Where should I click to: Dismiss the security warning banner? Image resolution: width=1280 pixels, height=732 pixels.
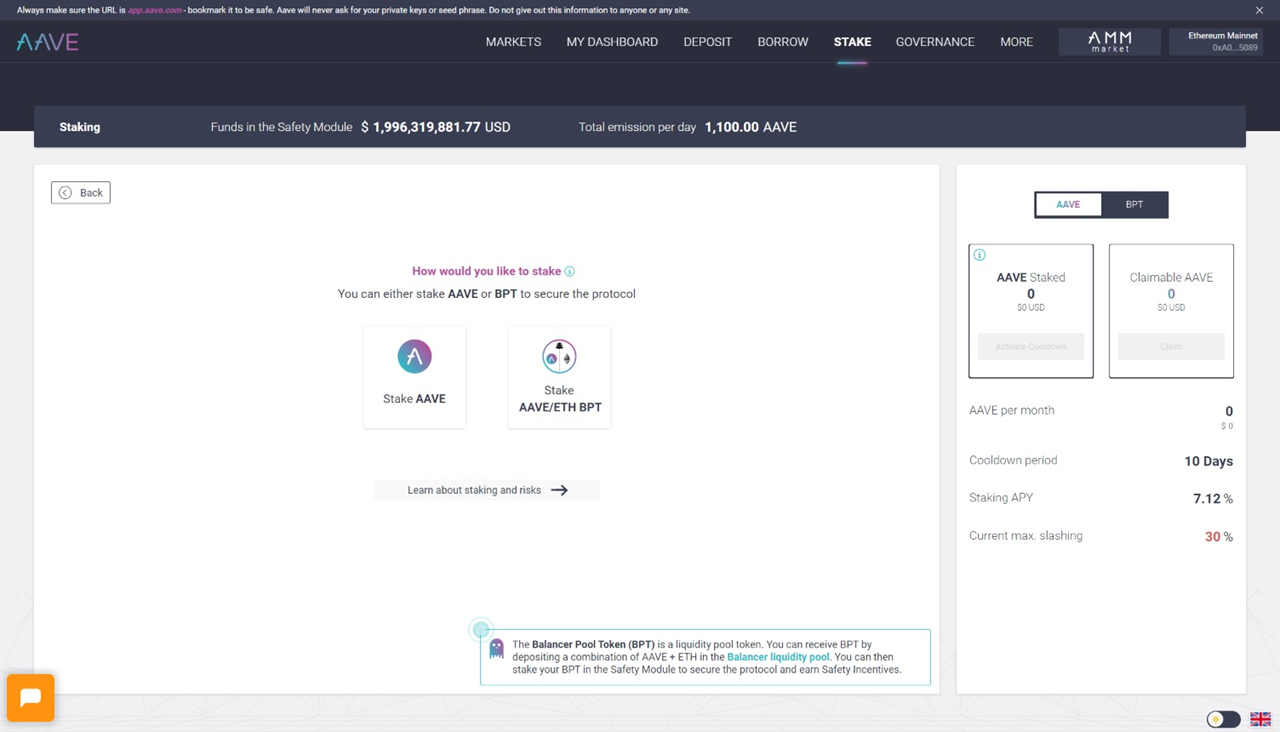[1259, 10]
